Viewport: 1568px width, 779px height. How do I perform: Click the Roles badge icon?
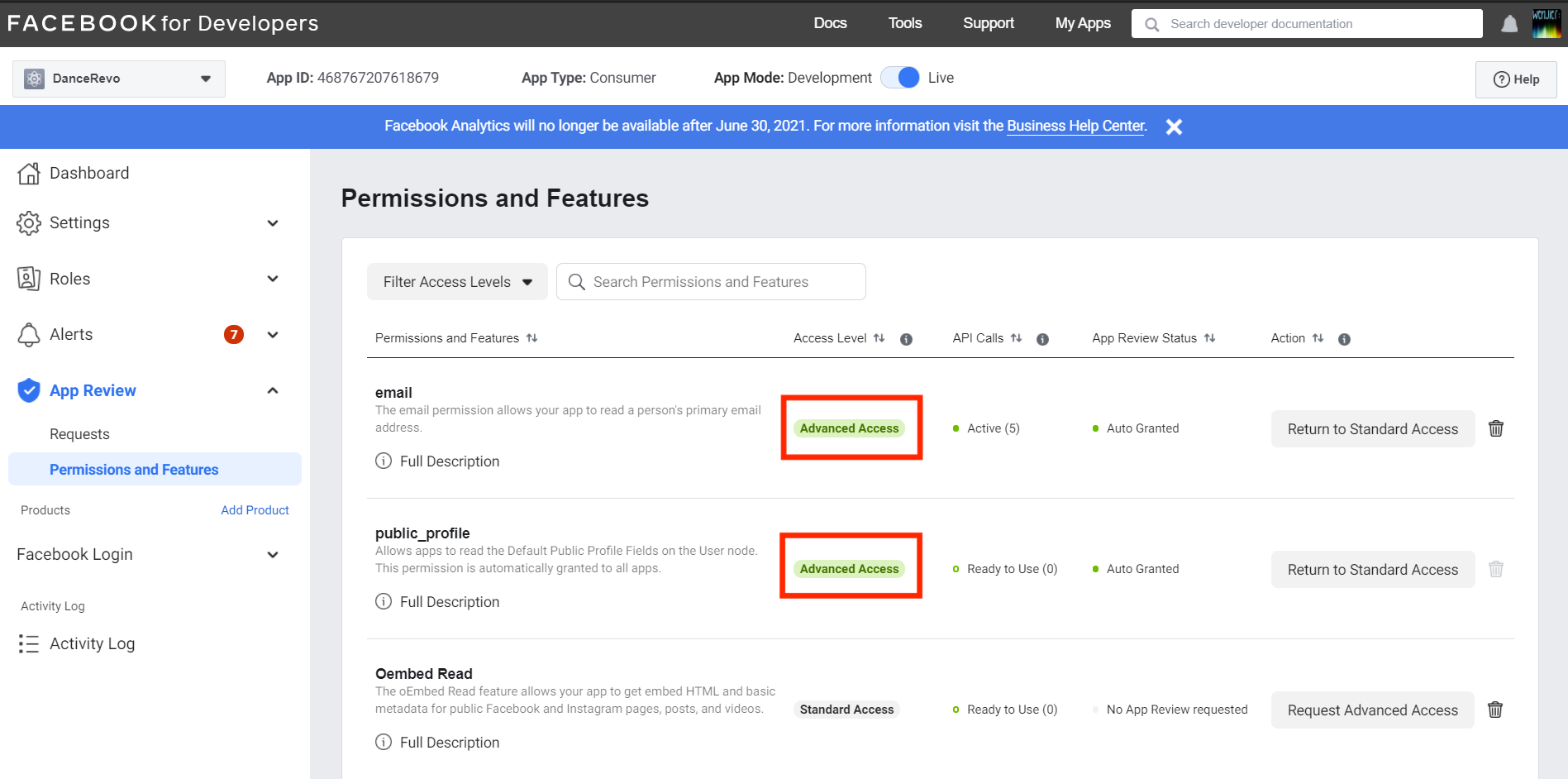coord(29,279)
